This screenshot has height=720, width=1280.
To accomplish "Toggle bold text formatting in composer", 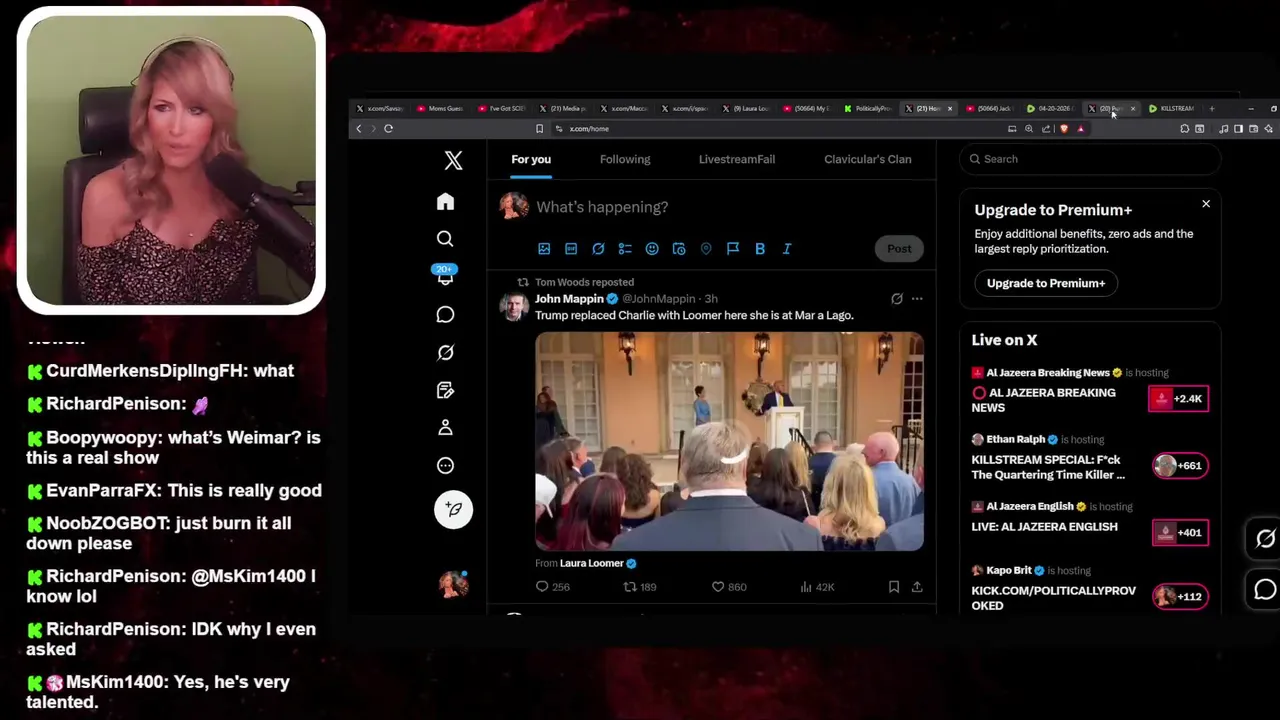I will tap(760, 249).
